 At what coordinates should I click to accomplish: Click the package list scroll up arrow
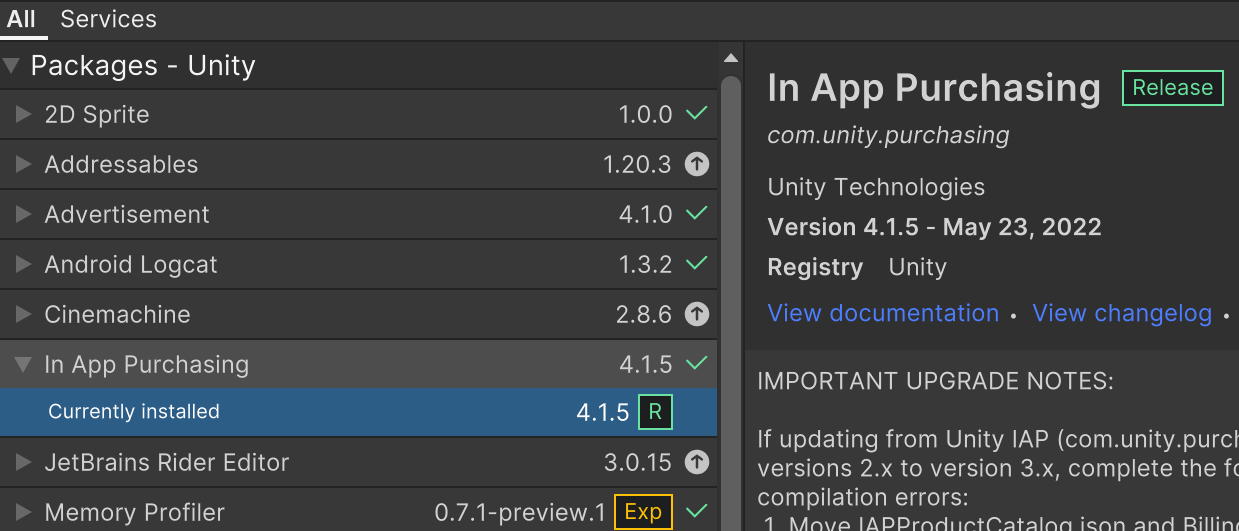(731, 57)
